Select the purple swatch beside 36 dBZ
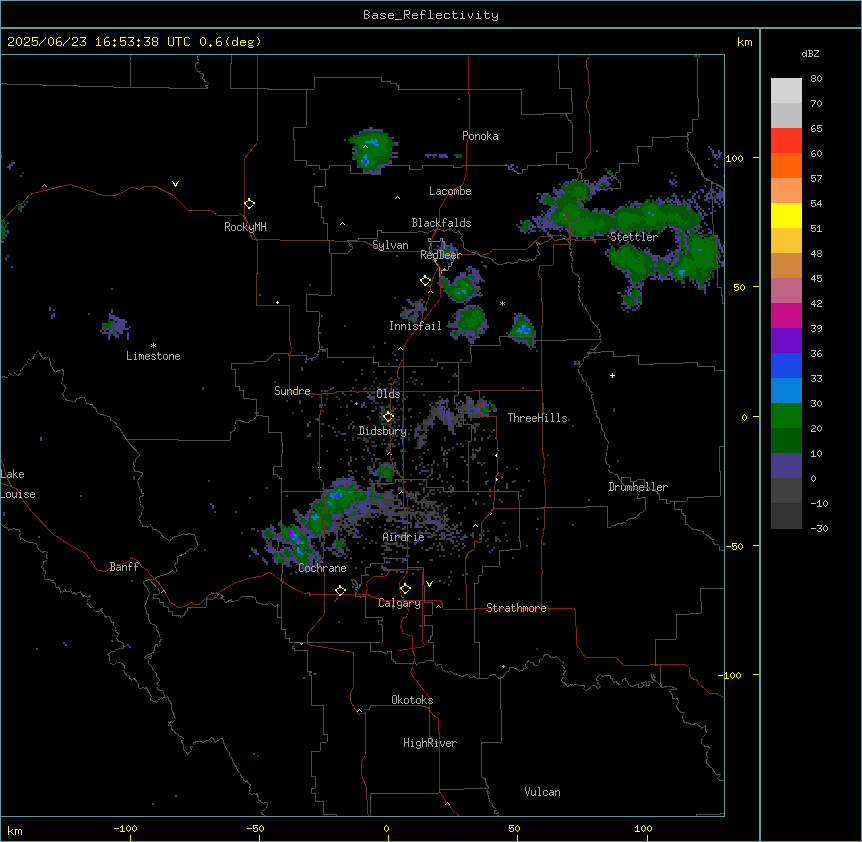 click(x=786, y=340)
